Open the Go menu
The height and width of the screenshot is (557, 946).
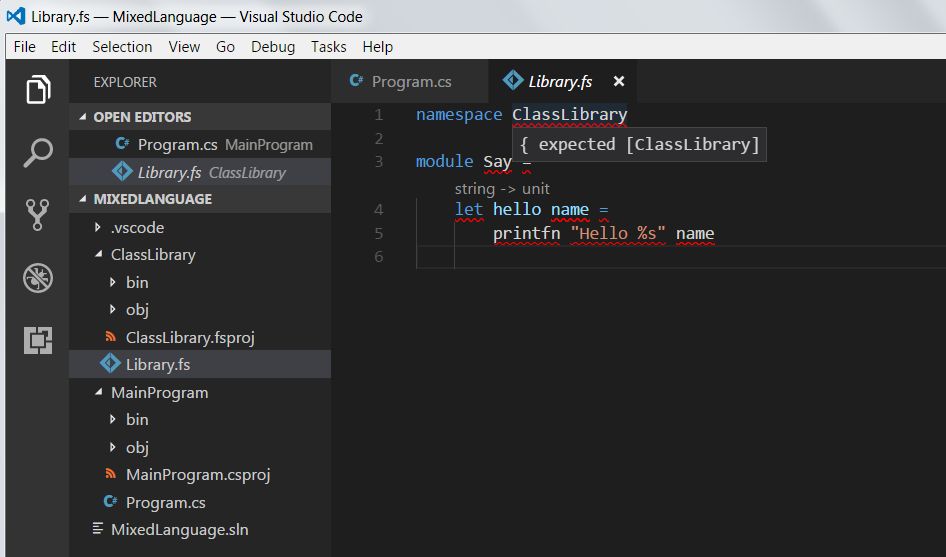(x=225, y=46)
